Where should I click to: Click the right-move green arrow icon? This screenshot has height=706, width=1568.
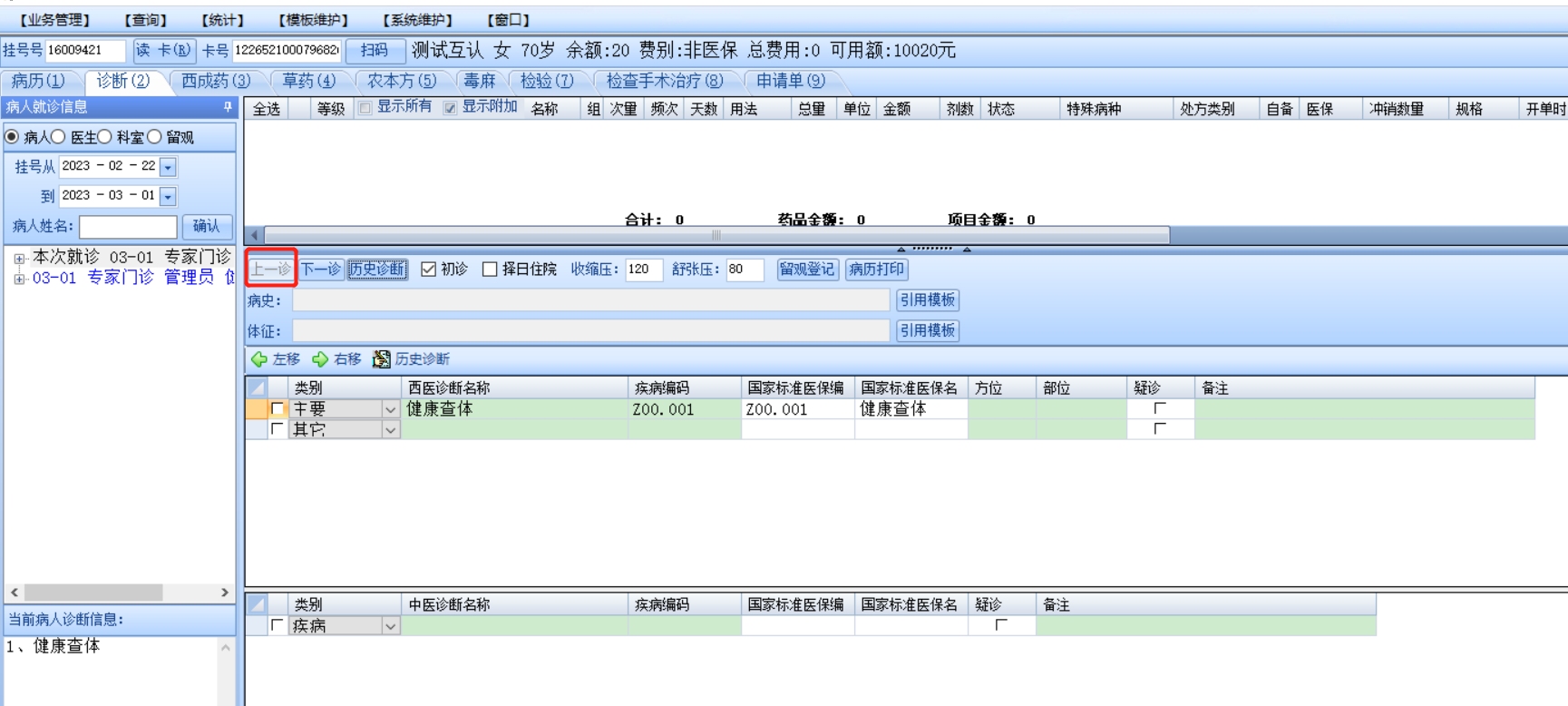point(320,359)
